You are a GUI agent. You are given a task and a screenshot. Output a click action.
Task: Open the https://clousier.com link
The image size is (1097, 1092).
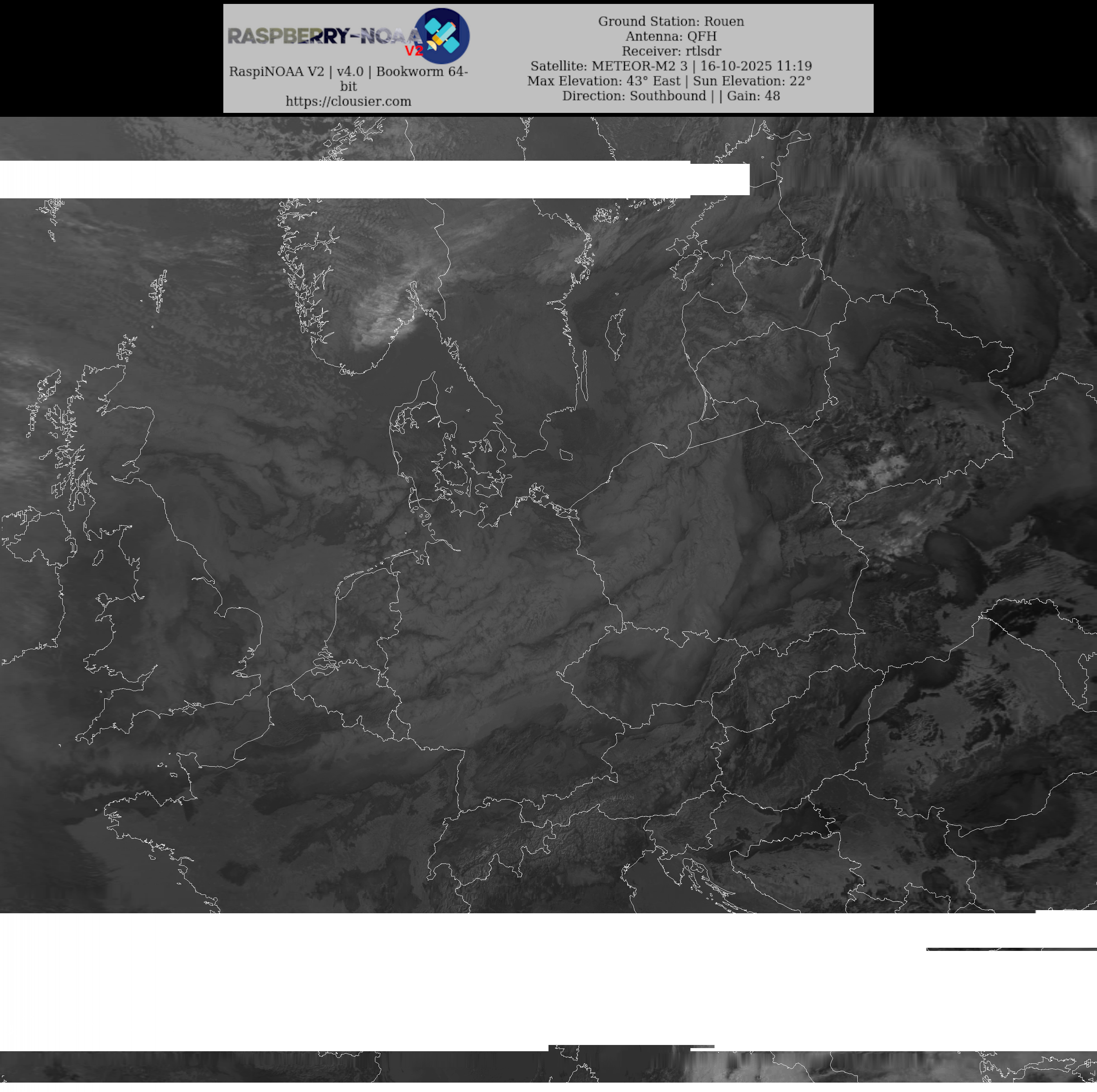pyautogui.click(x=348, y=101)
